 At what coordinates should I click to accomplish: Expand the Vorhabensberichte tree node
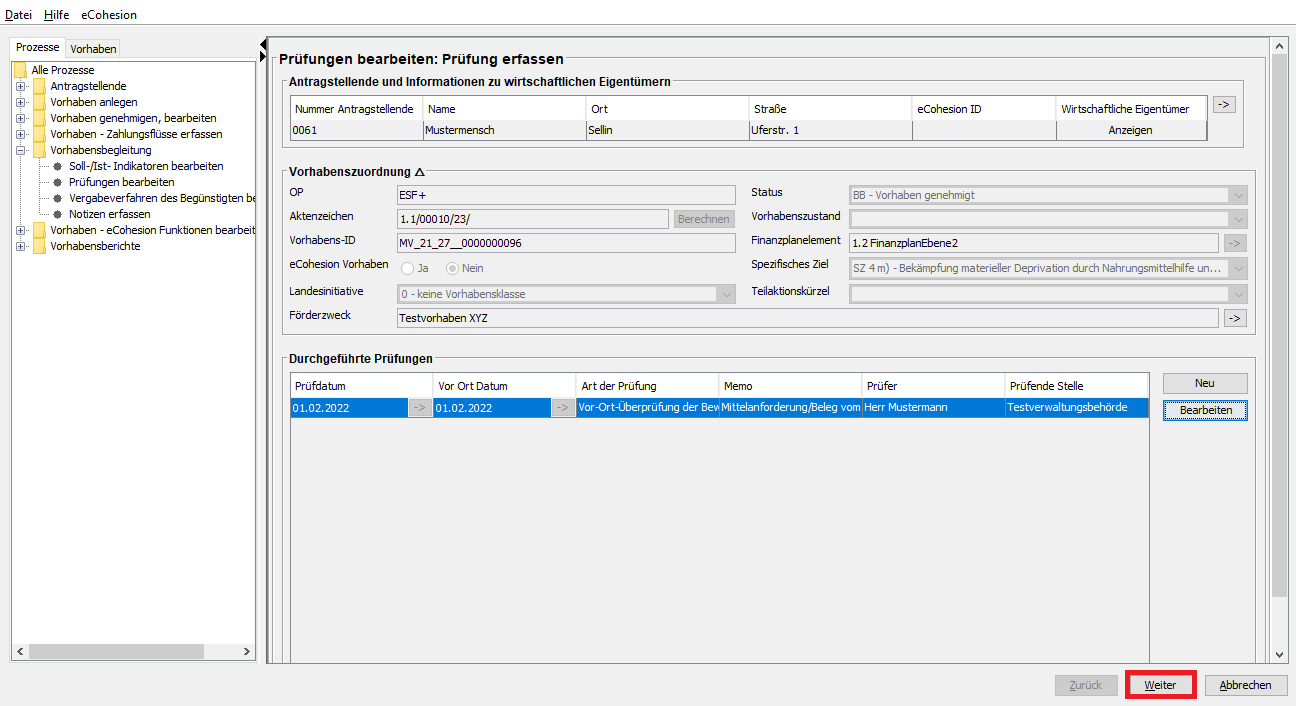pyautogui.click(x=20, y=246)
